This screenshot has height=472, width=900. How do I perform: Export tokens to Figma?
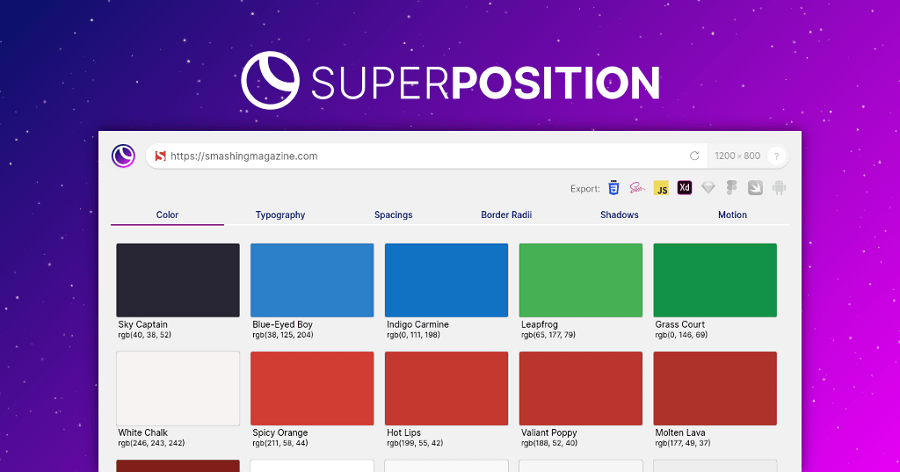[x=732, y=188]
